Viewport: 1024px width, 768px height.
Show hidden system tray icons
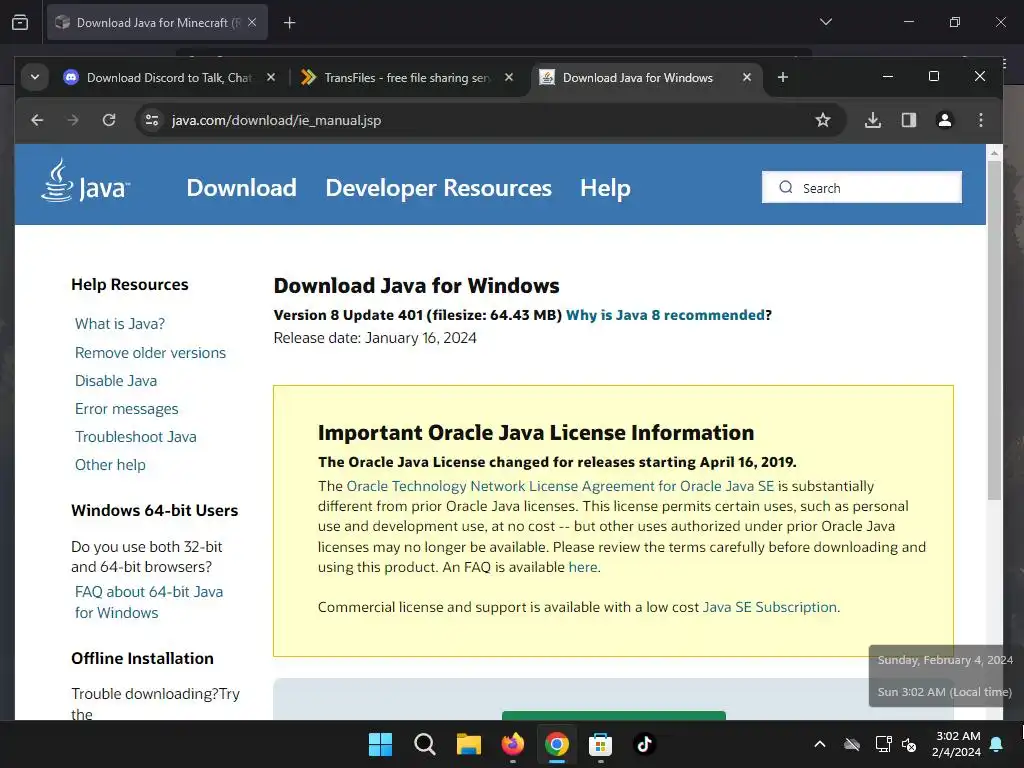pyautogui.click(x=820, y=744)
